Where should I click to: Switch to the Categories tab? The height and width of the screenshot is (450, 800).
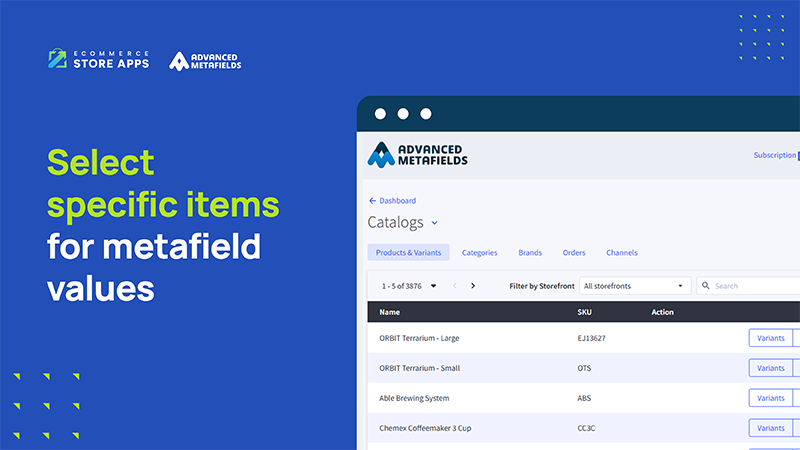point(479,253)
